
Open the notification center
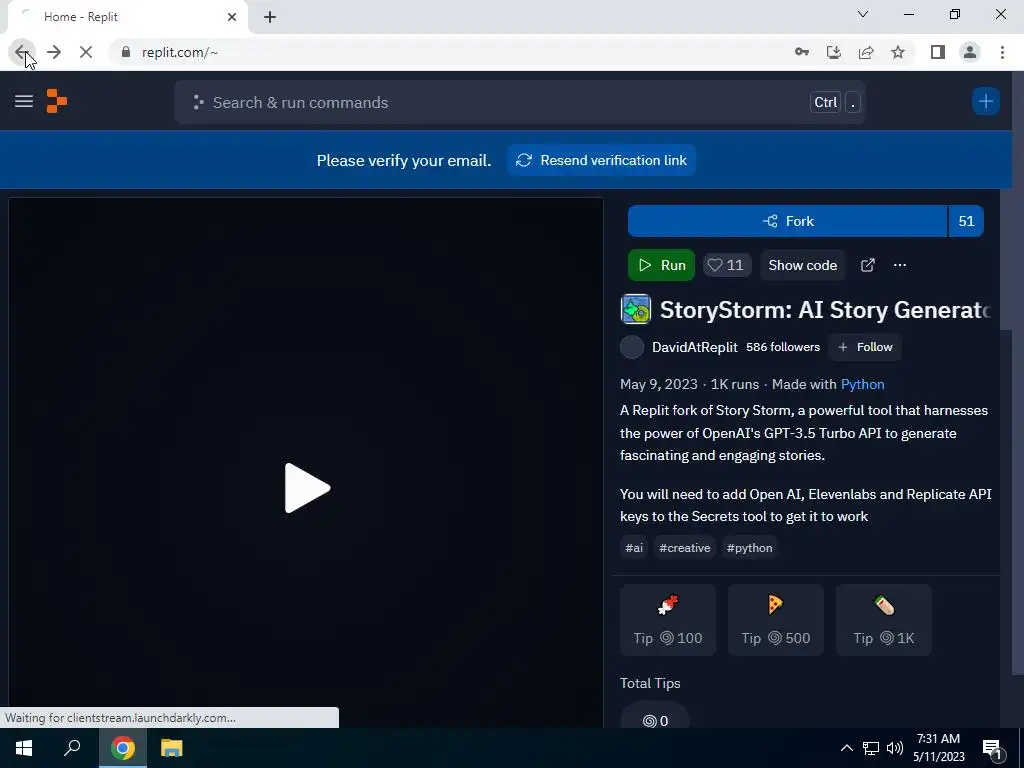click(x=992, y=749)
